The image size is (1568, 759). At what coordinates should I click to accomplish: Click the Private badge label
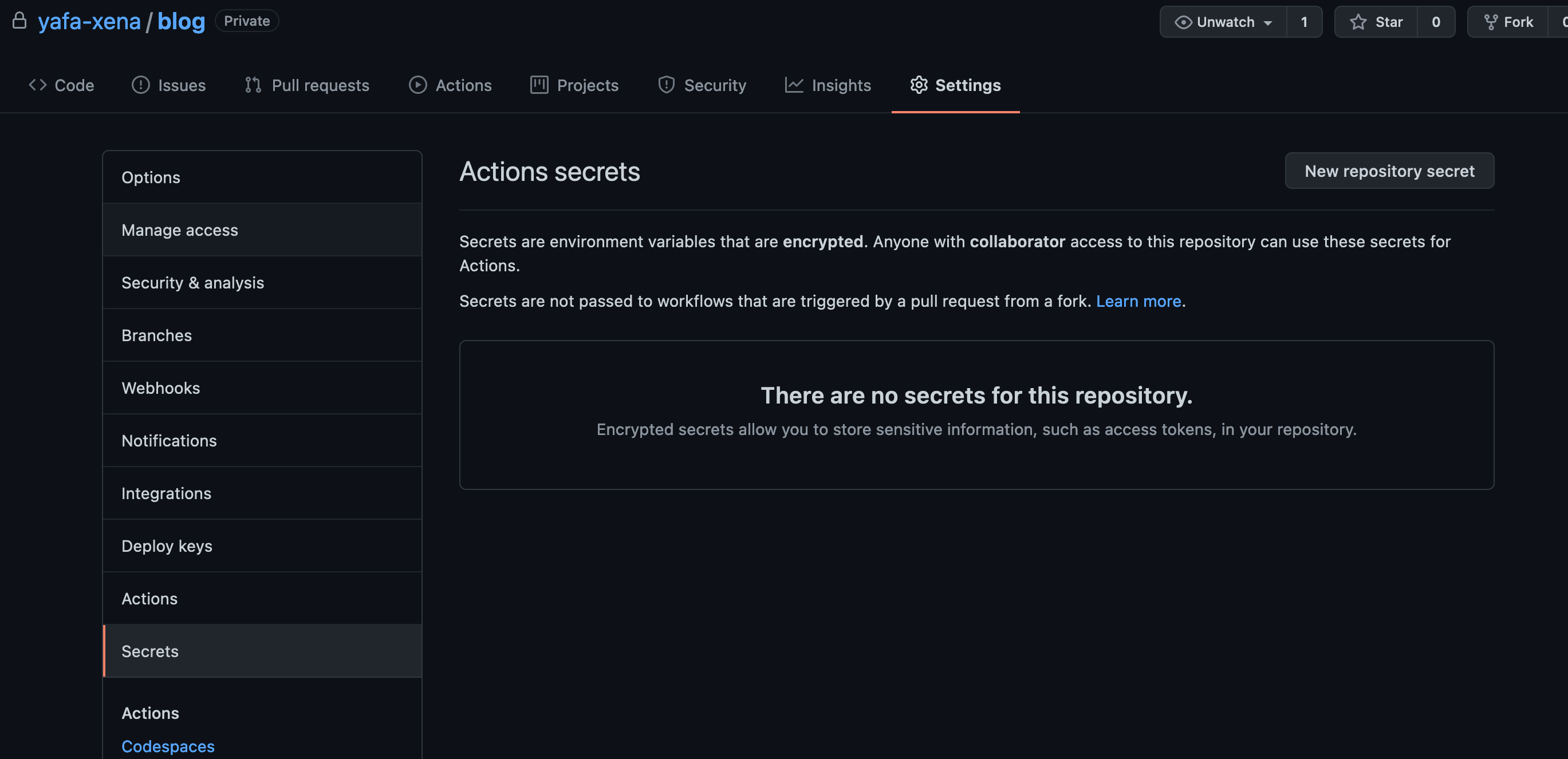tap(246, 21)
